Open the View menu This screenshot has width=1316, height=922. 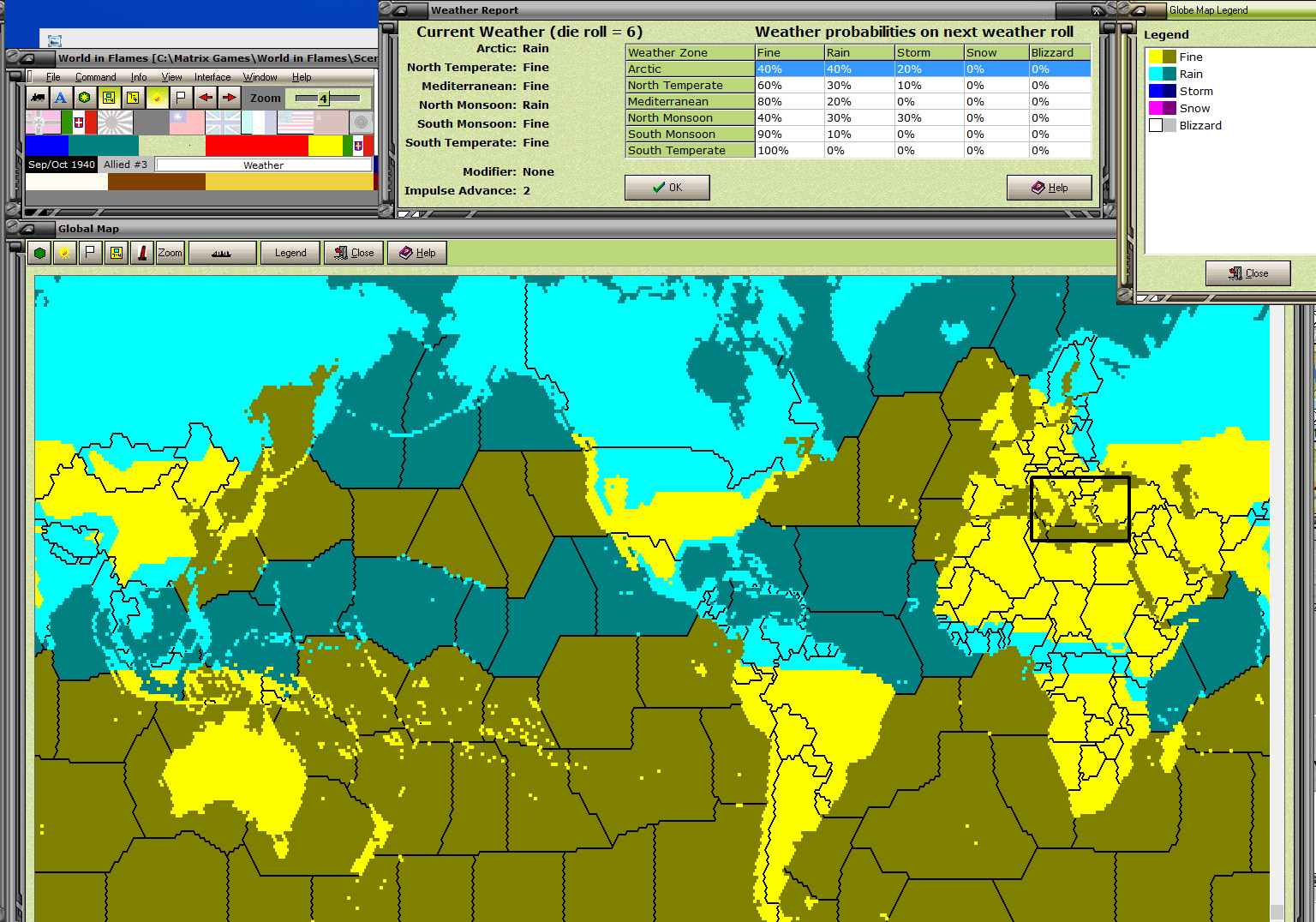click(x=172, y=77)
